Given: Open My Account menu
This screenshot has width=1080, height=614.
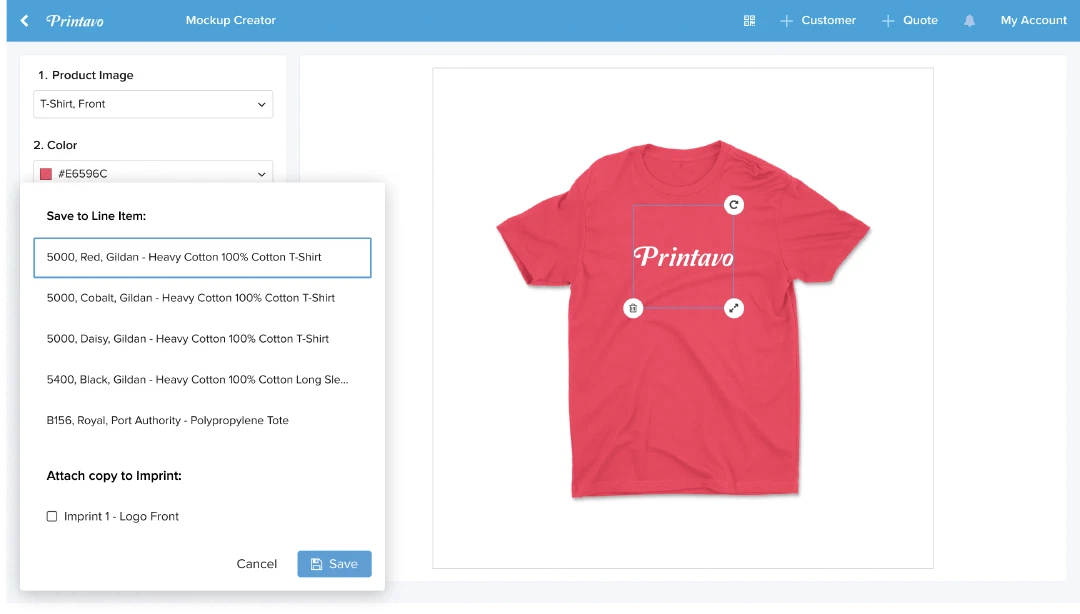Looking at the screenshot, I should pos(1033,20).
